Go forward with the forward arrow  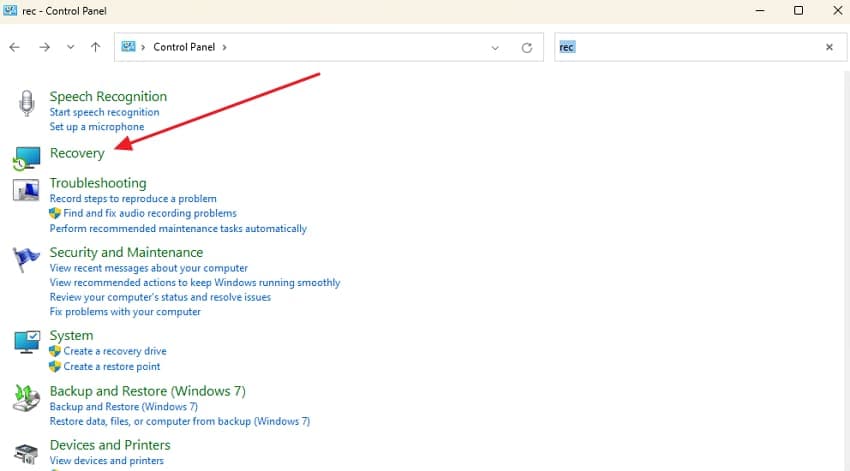click(44, 47)
